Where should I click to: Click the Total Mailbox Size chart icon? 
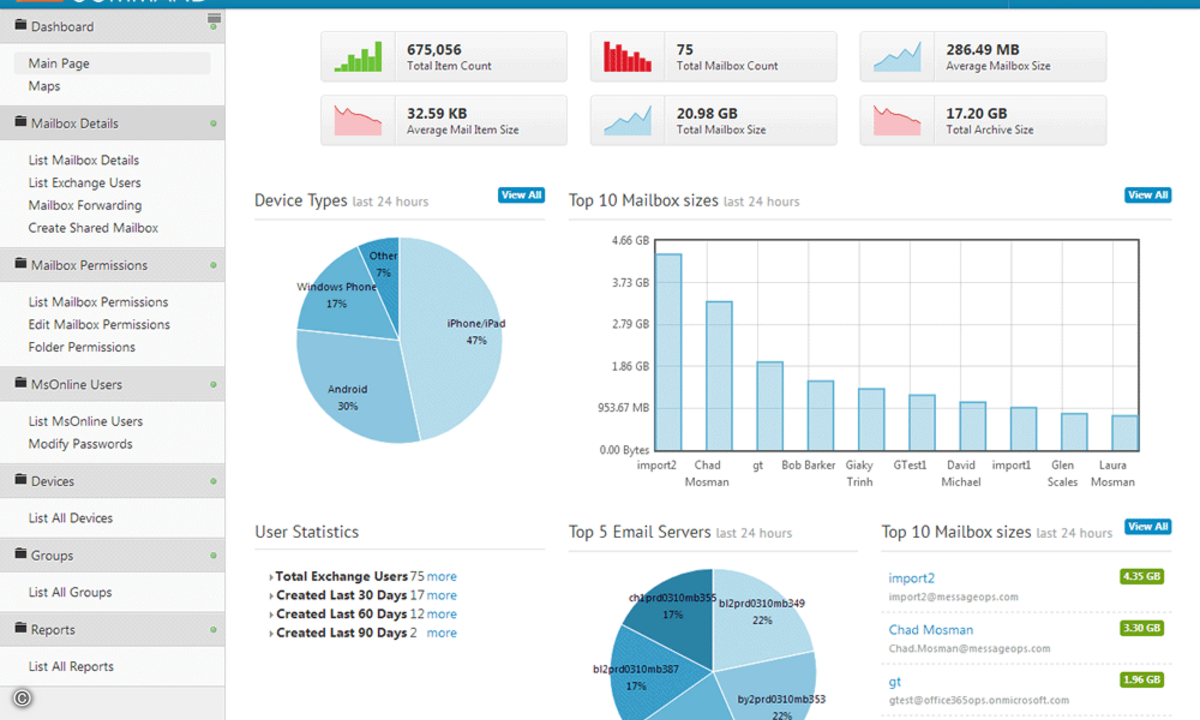628,120
